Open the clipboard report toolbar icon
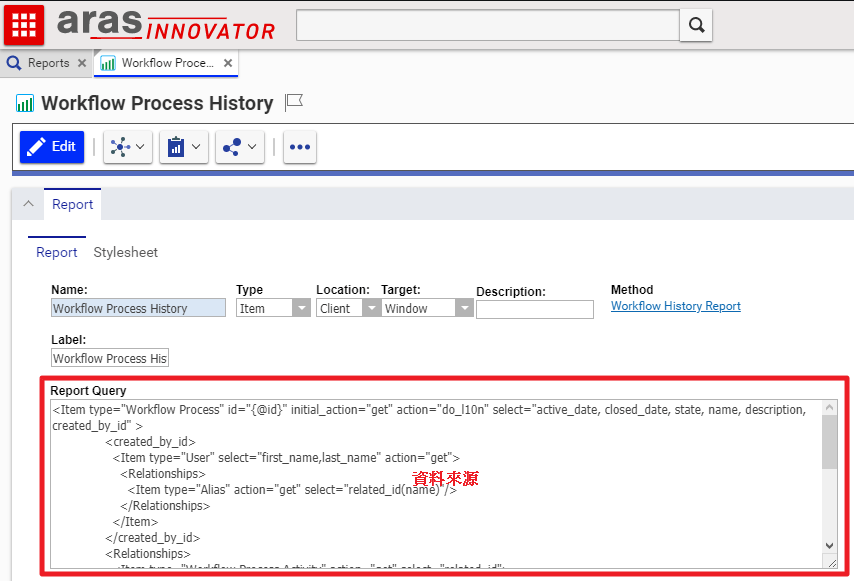This screenshot has height=581, width=854. tap(183, 147)
